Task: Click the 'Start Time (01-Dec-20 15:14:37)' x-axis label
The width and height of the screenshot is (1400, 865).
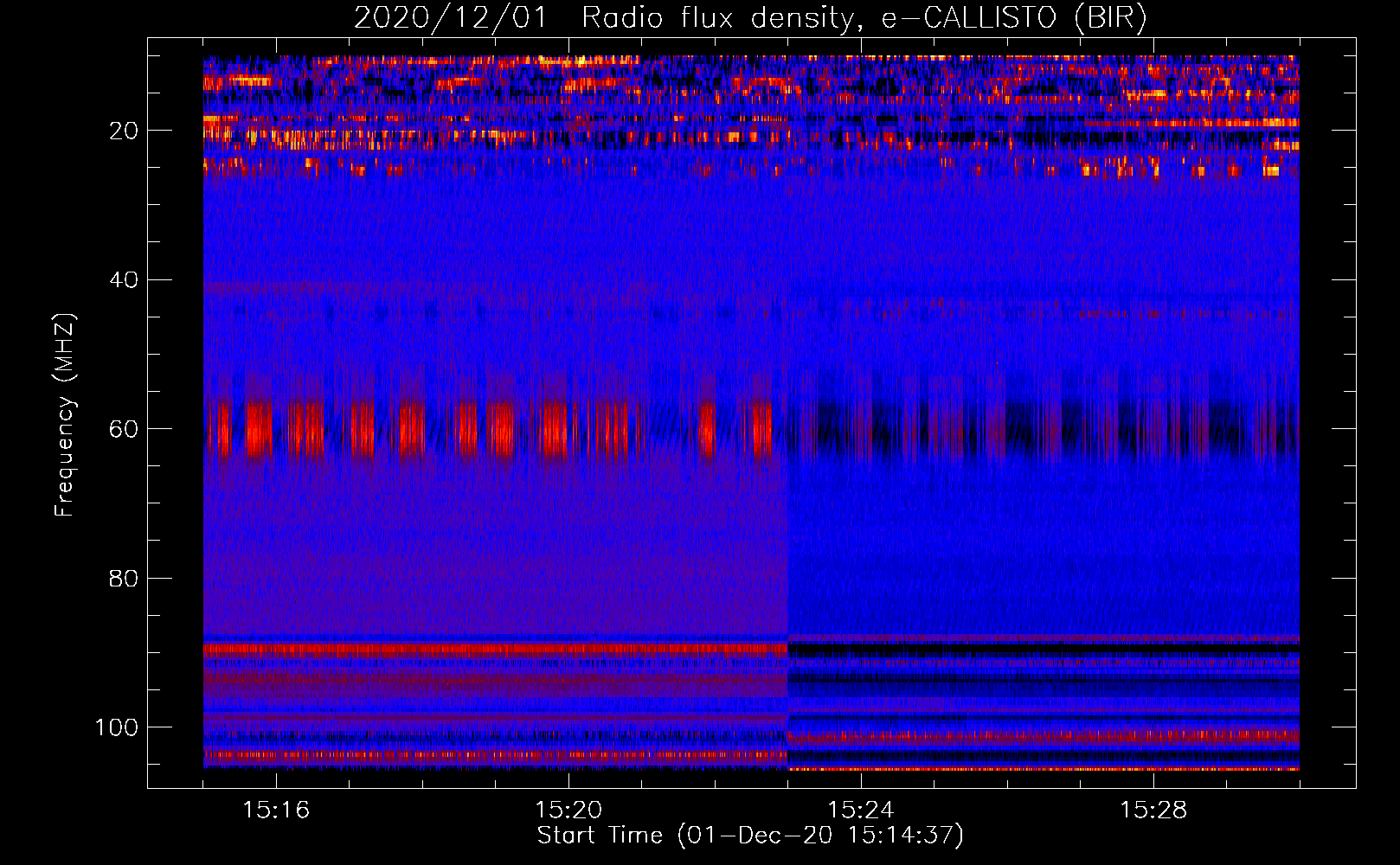Action: click(750, 836)
